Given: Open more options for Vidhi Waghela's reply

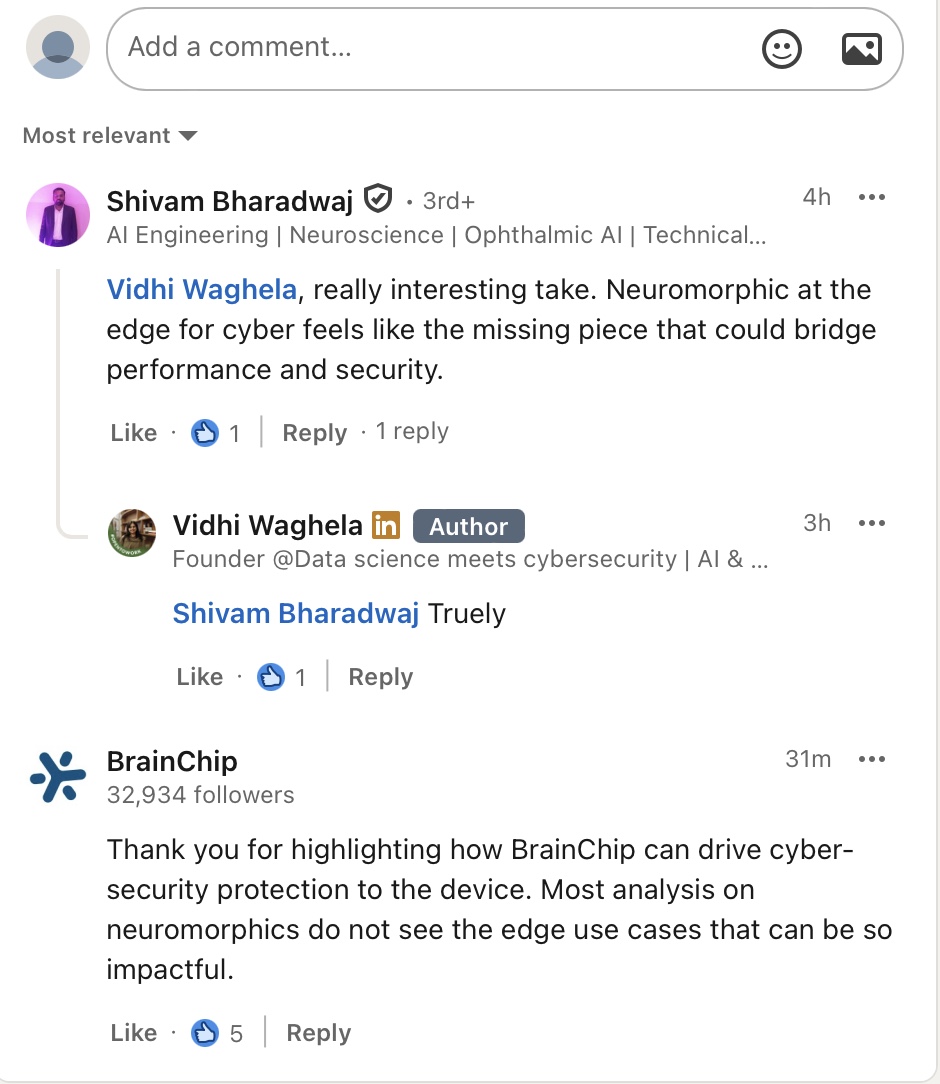Looking at the screenshot, I should 872,523.
